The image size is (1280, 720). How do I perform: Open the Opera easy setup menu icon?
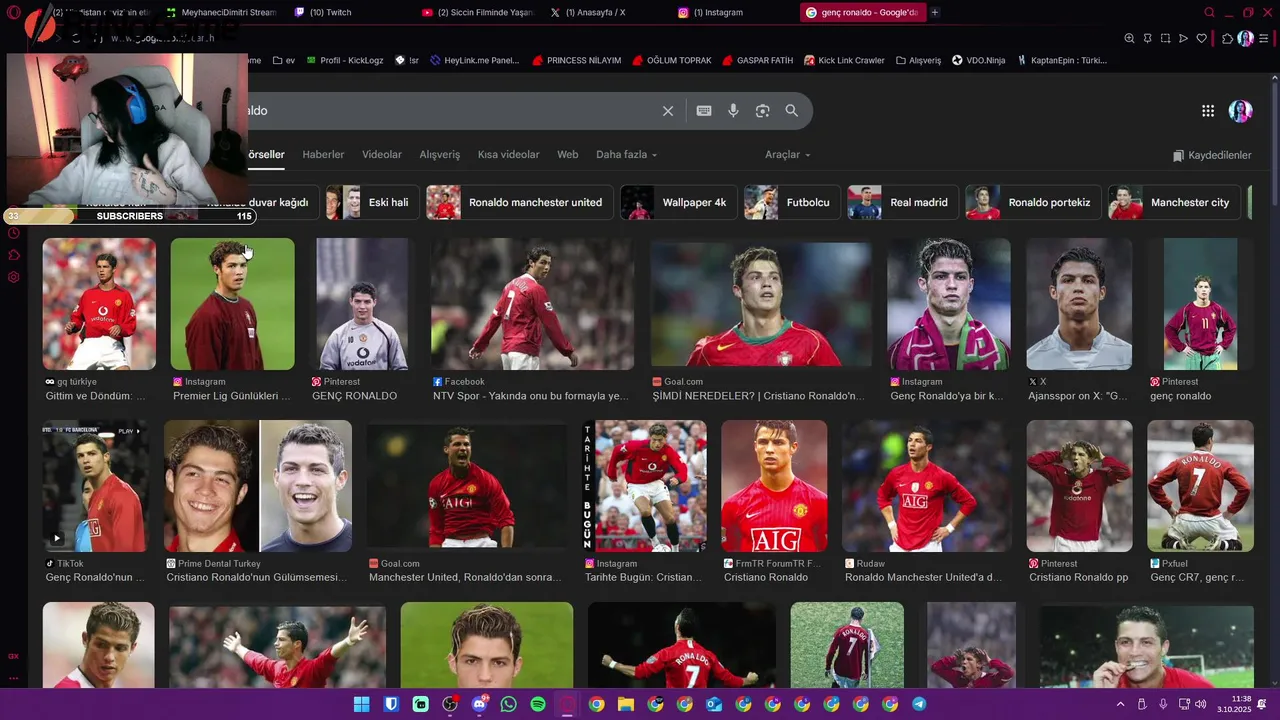point(1266,38)
